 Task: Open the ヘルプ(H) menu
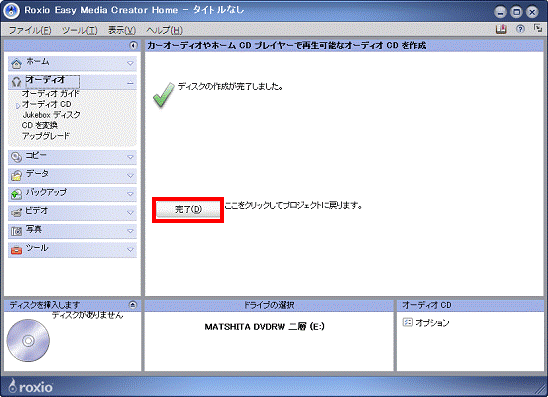[x=164, y=30]
